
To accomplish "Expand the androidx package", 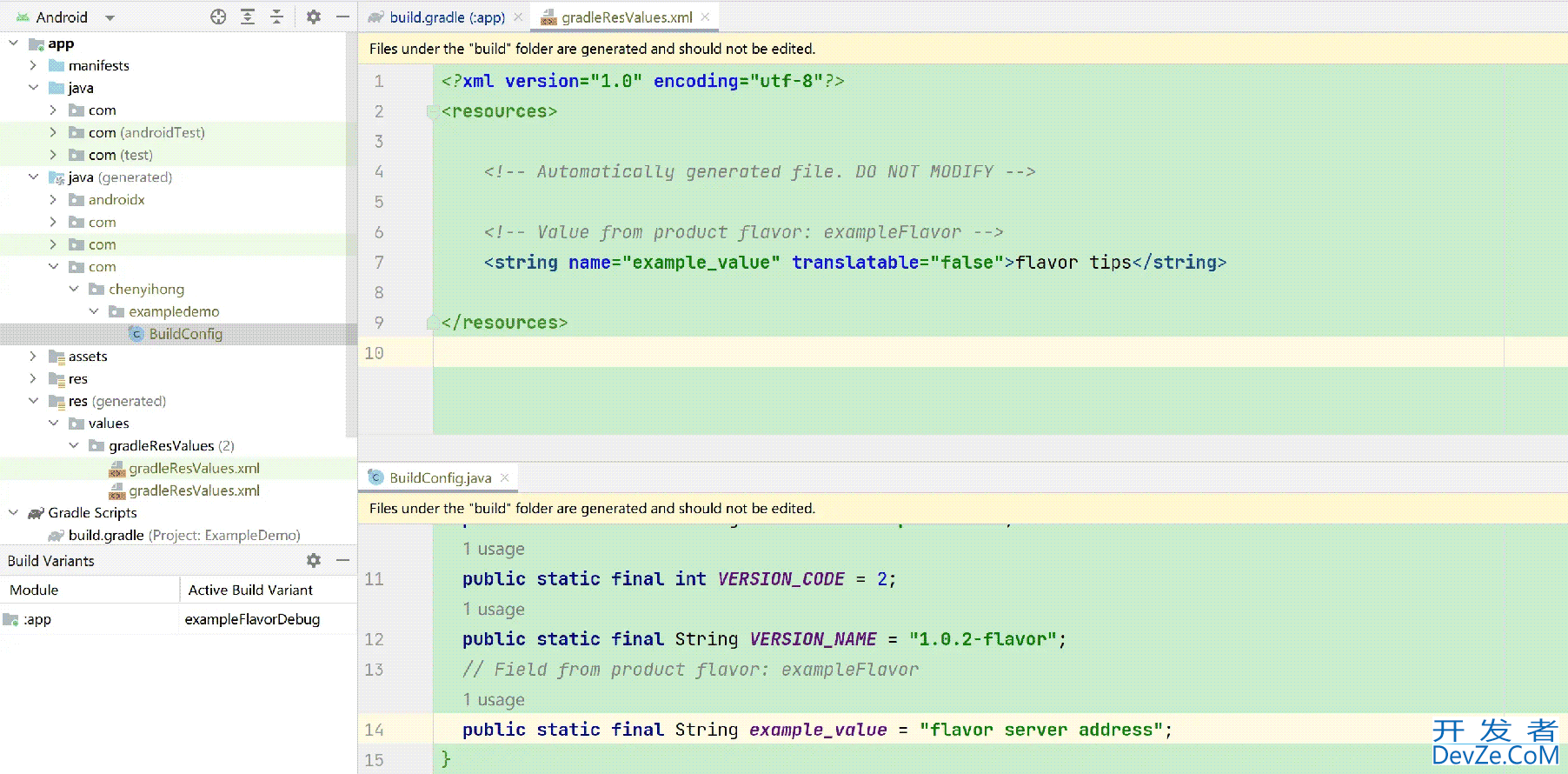I will (x=53, y=199).
